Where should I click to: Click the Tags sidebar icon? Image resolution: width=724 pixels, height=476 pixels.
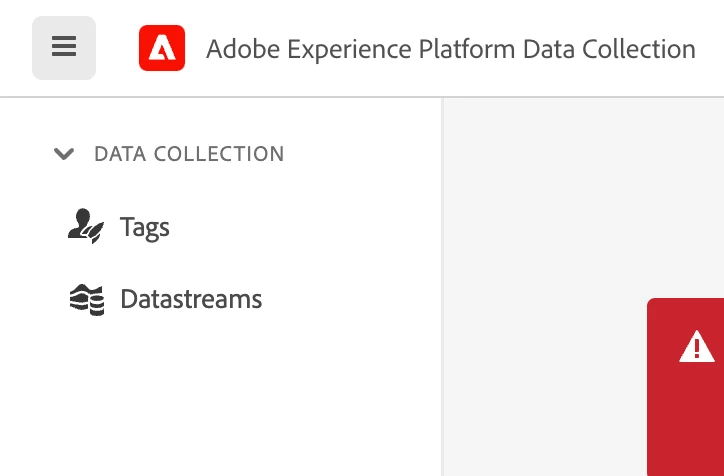(85, 227)
